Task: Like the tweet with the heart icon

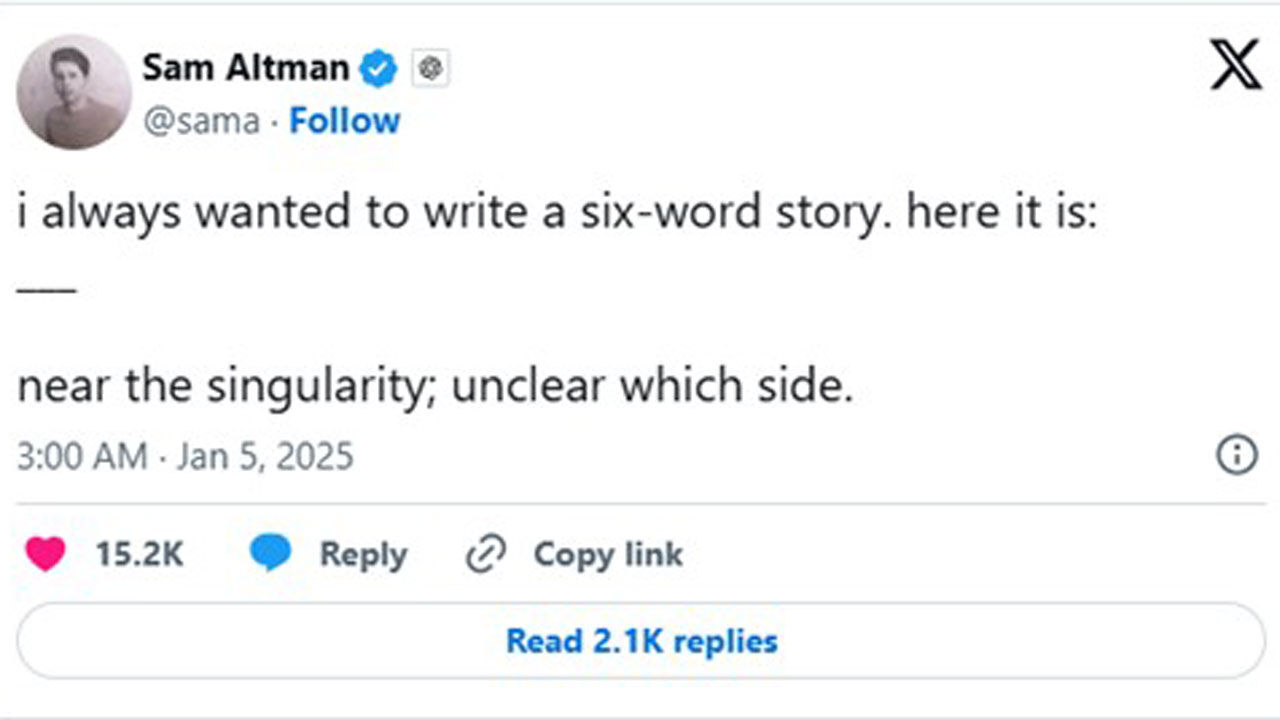Action: [x=46, y=554]
